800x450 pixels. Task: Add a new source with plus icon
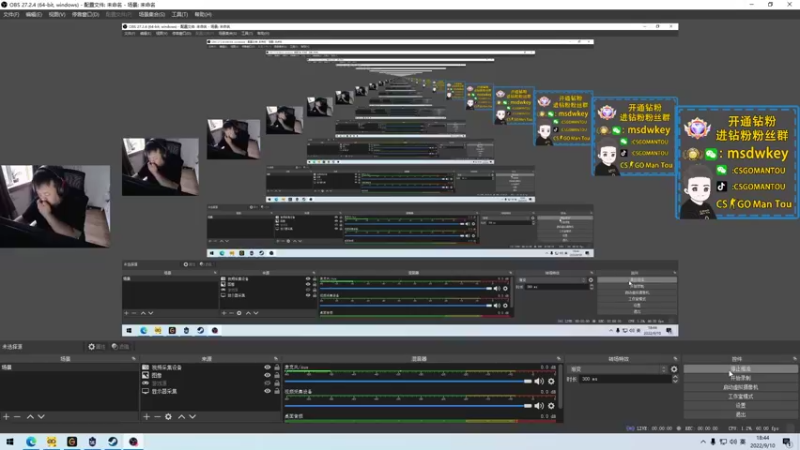pyautogui.click(x=146, y=417)
